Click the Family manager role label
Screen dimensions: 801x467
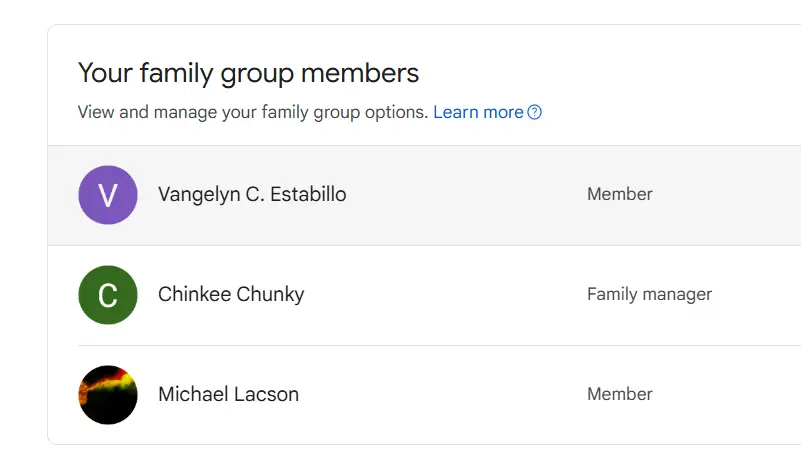click(x=649, y=294)
